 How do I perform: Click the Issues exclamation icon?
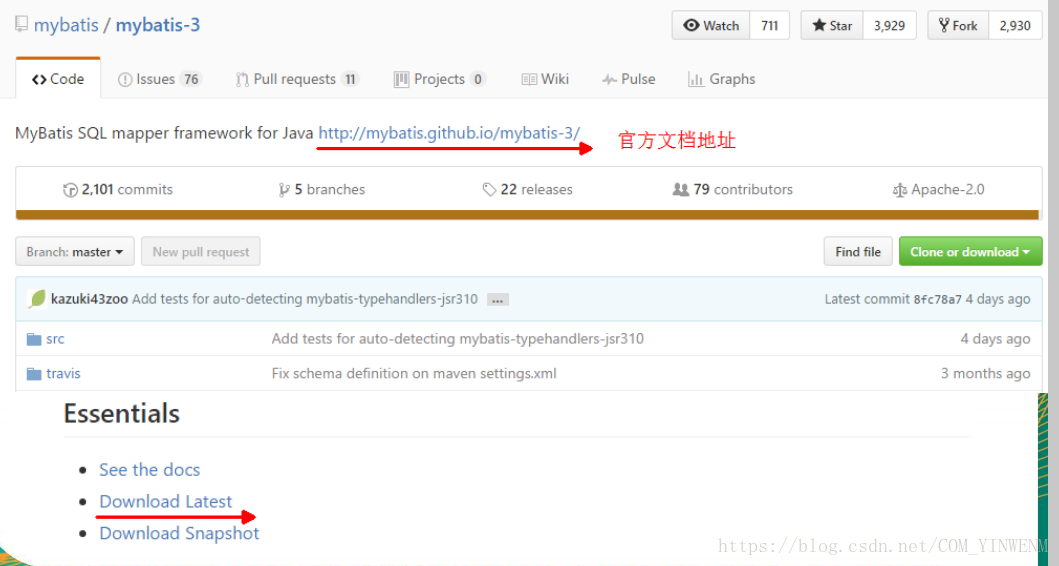coord(125,80)
